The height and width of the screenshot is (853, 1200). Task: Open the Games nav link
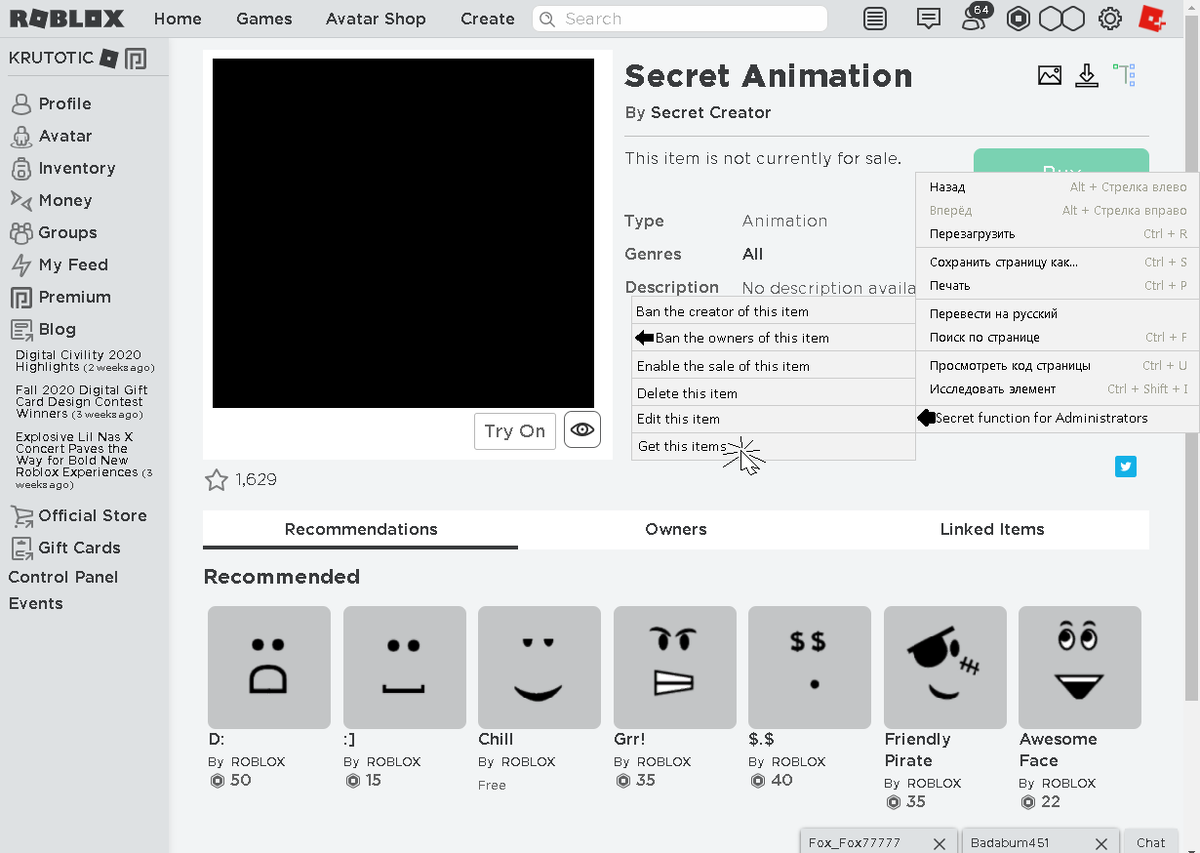264,19
